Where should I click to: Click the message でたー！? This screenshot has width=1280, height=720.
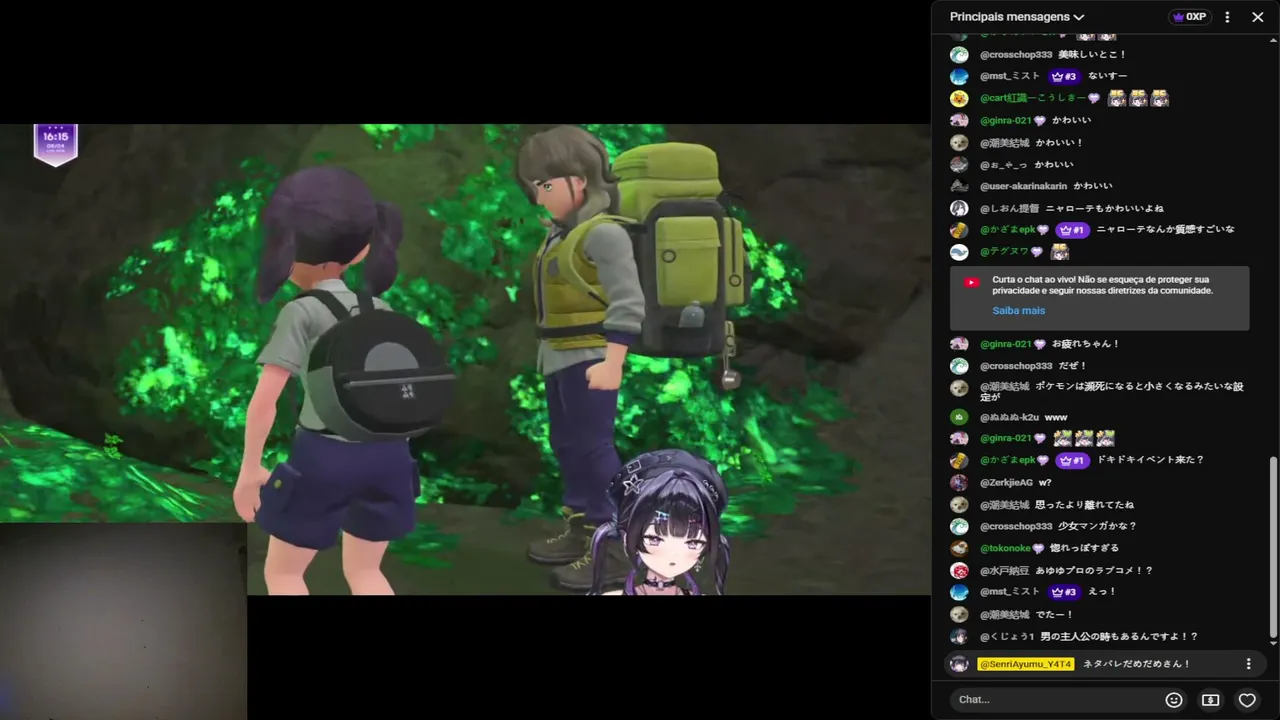pyautogui.click(x=1055, y=615)
